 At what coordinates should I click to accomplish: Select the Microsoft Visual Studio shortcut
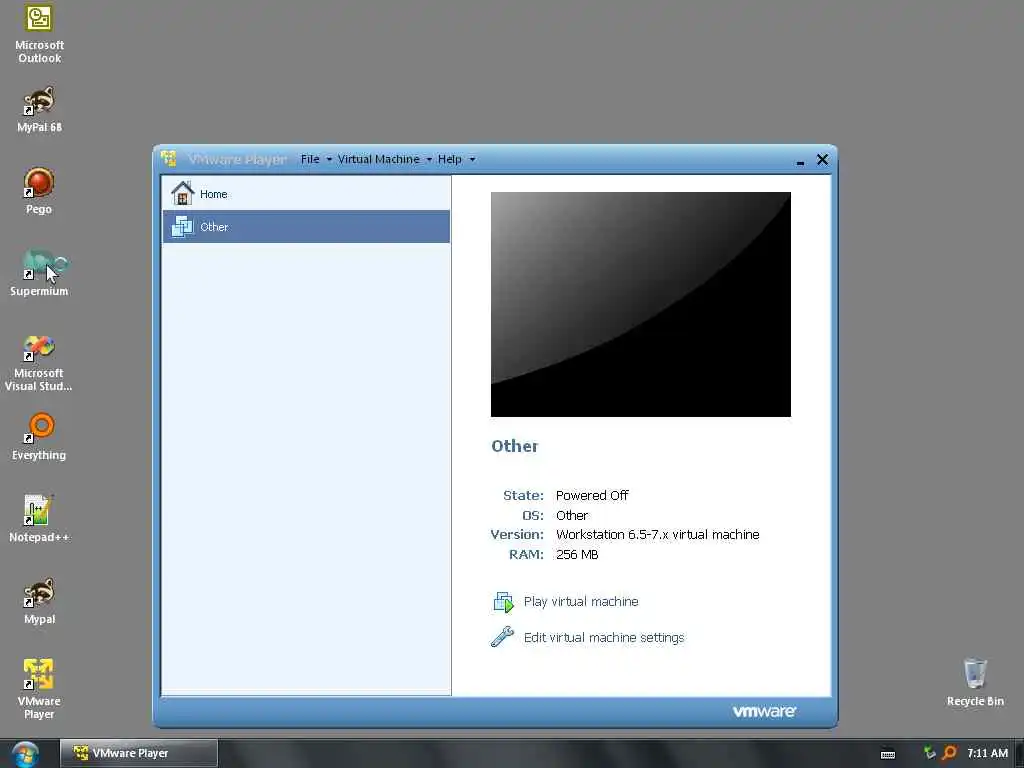tap(39, 362)
